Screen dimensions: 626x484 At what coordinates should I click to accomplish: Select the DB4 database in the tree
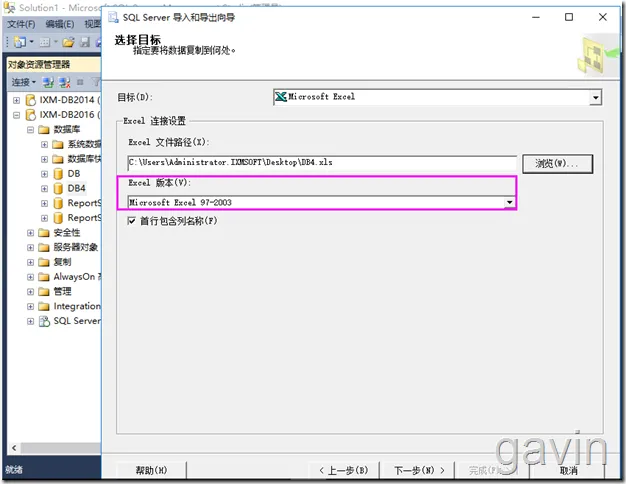(x=76, y=188)
